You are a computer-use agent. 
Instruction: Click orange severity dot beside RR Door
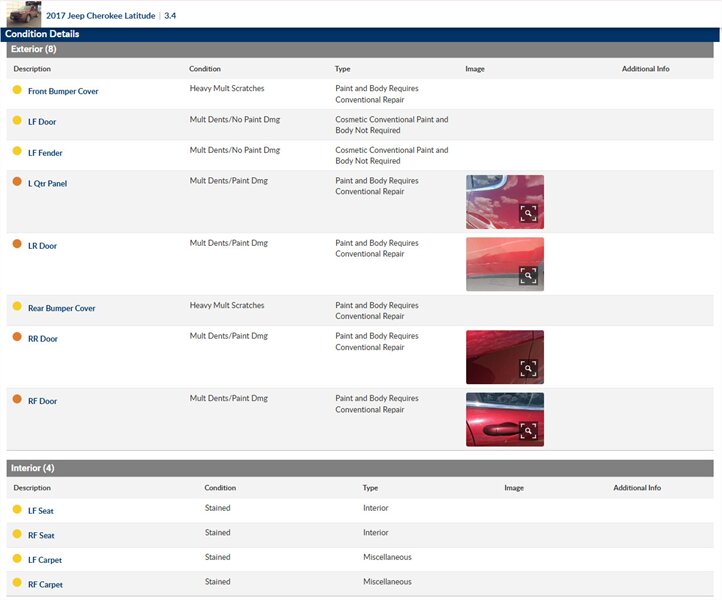[x=17, y=338]
